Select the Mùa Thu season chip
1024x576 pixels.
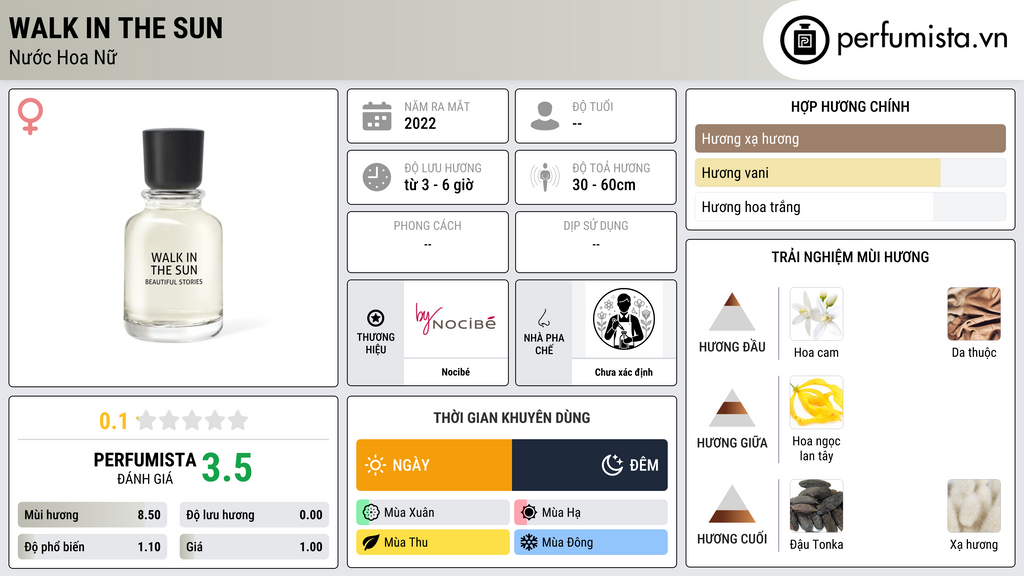[x=433, y=542]
